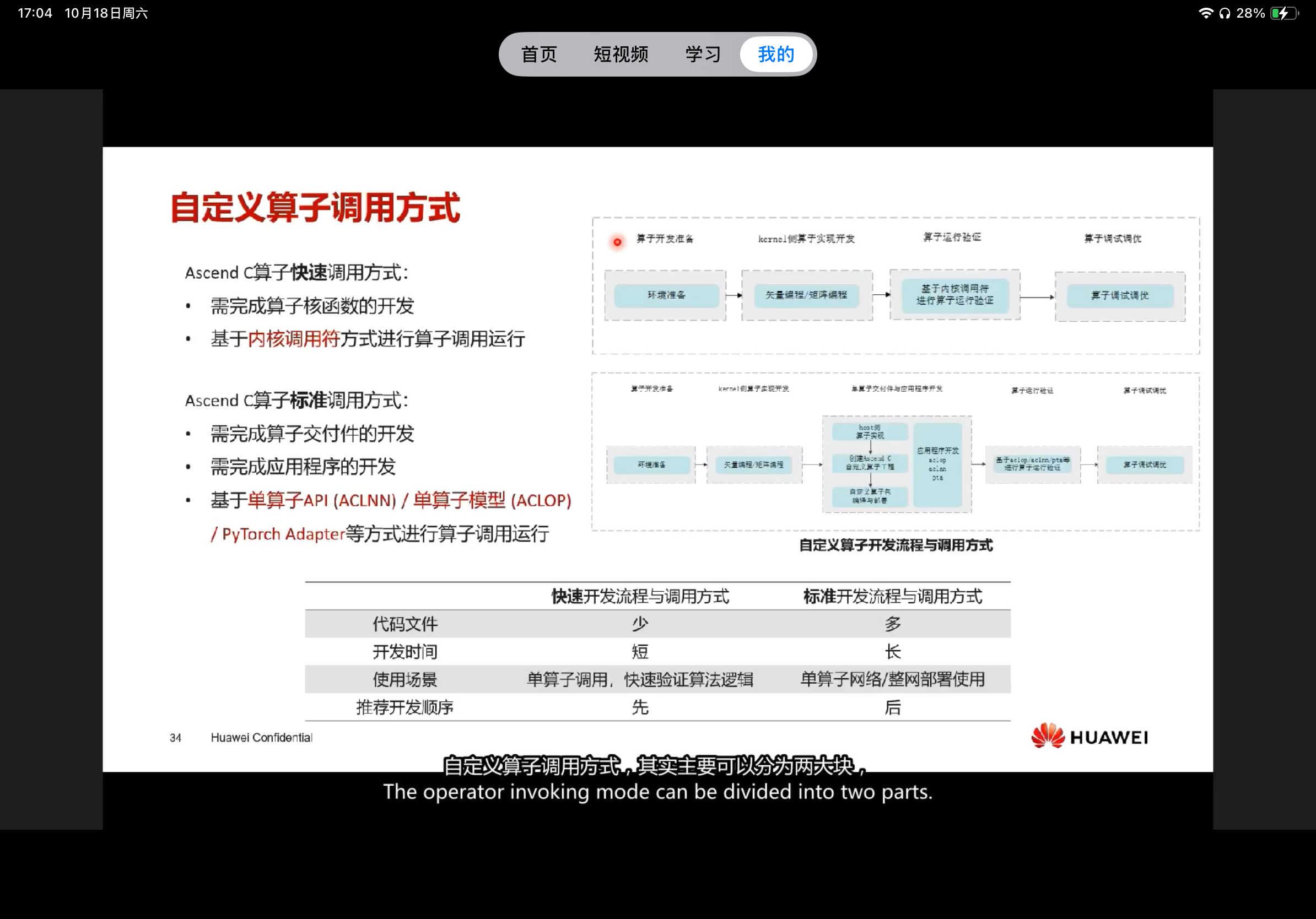
Task: Click the 应用程序开发 aclop aclnn pta box
Action: [939, 464]
